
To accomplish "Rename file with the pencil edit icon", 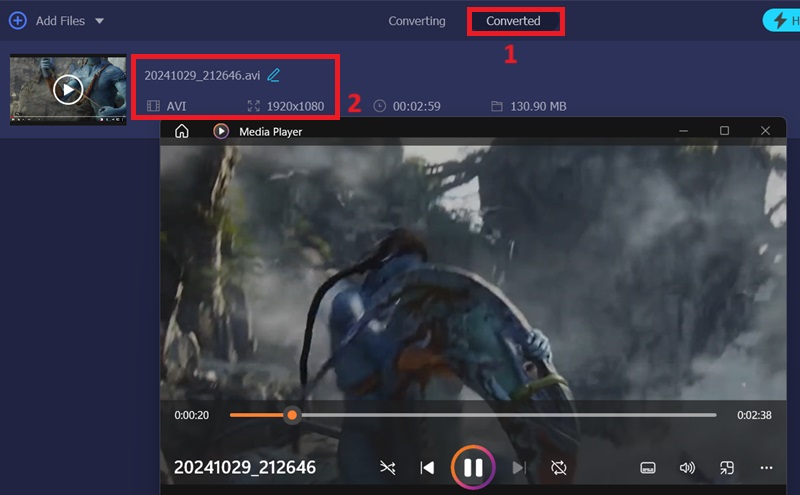I will tap(273, 75).
